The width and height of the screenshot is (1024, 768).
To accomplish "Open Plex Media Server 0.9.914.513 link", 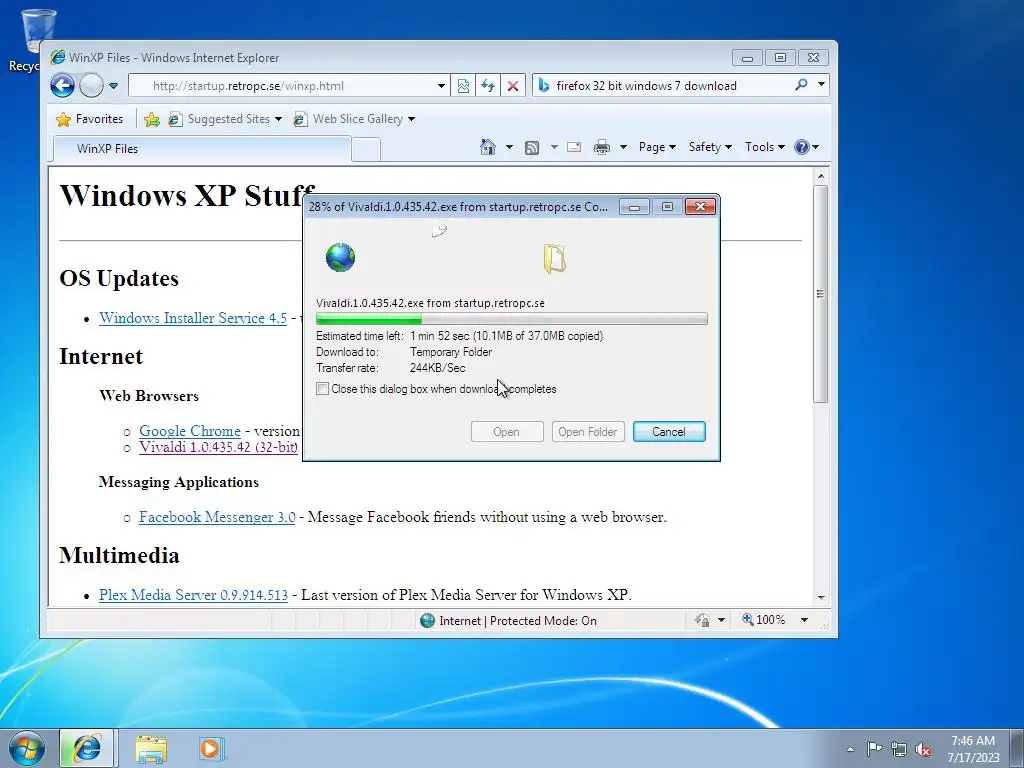I will tap(193, 595).
